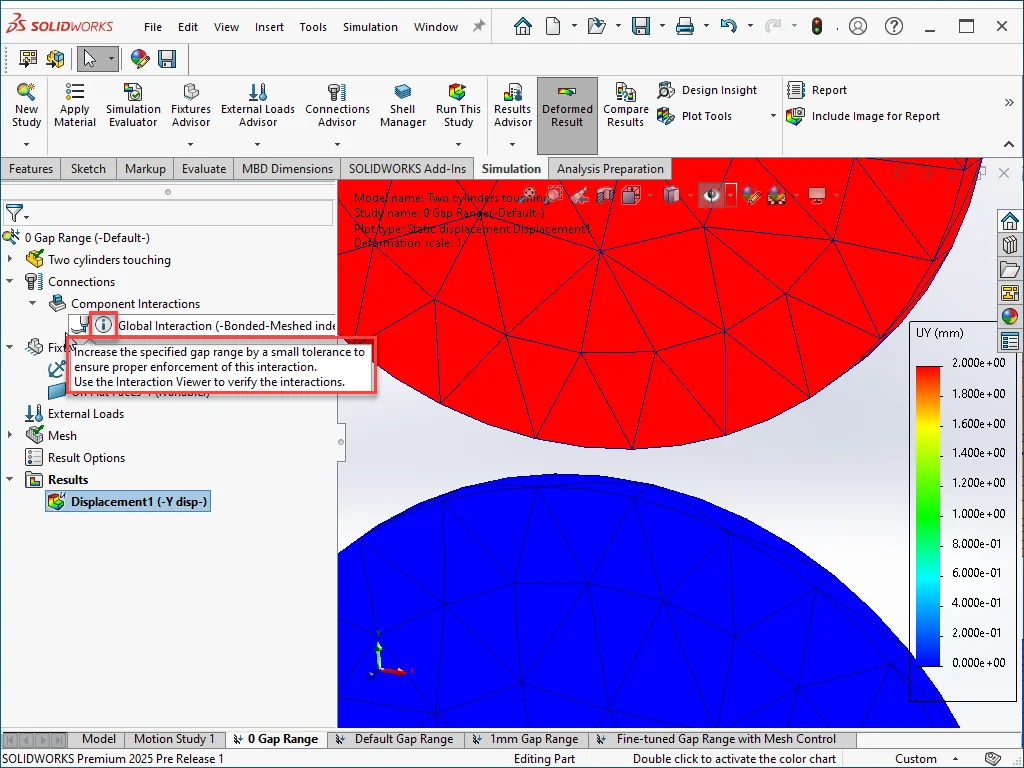1024x768 pixels.
Task: Collapse the Connections tree node
Action: [11, 282]
